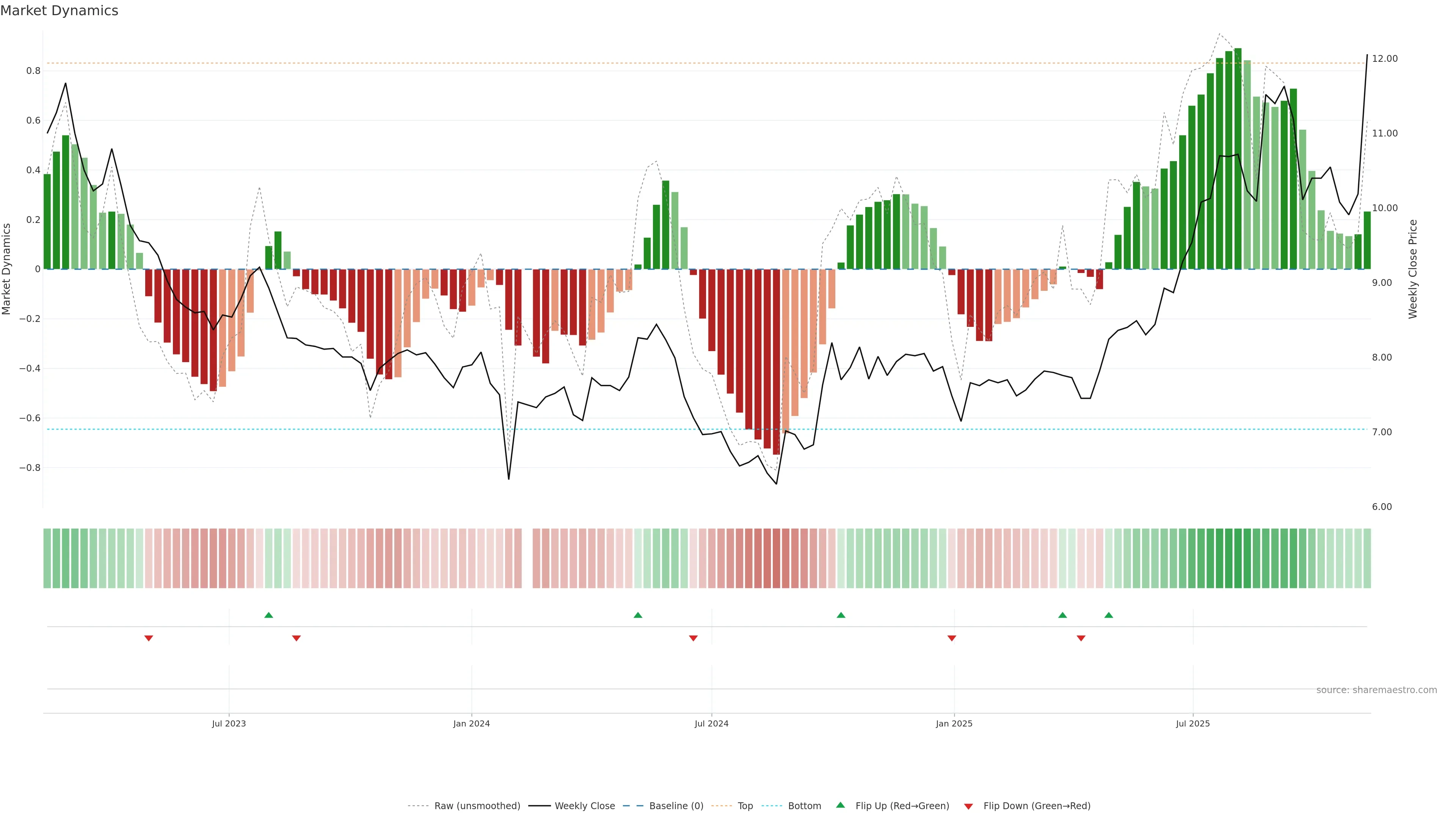This screenshot has width=1456, height=819.
Task: Click the green flip-up marker between Jul 2024 and Jan 2025
Action: (841, 615)
